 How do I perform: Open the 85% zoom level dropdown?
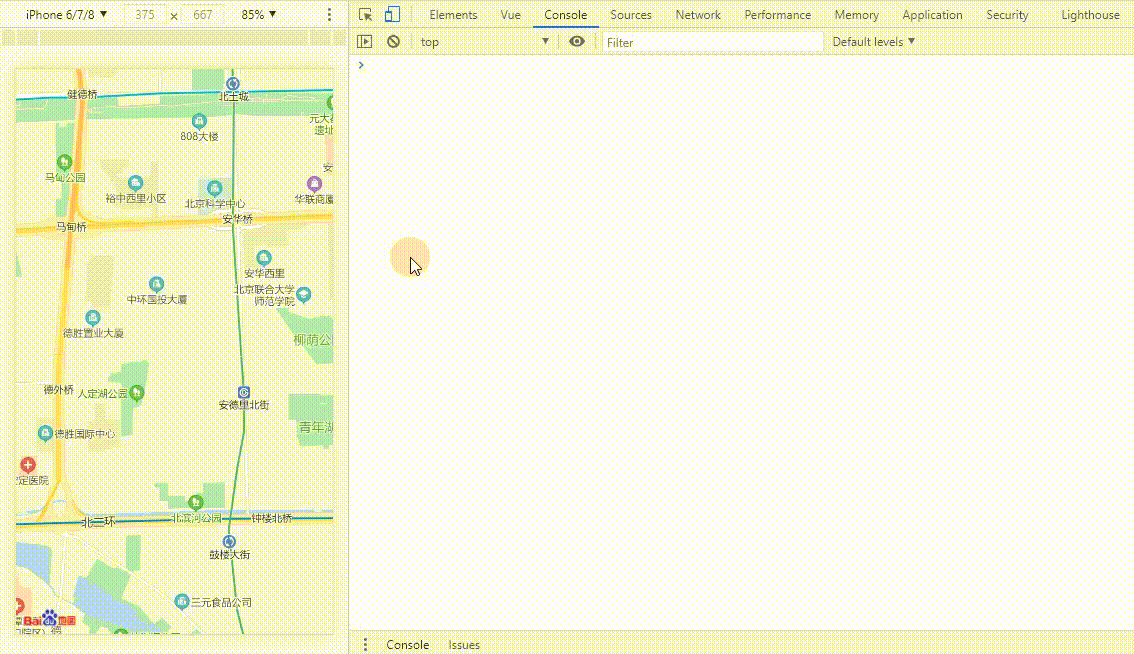pyautogui.click(x=259, y=14)
